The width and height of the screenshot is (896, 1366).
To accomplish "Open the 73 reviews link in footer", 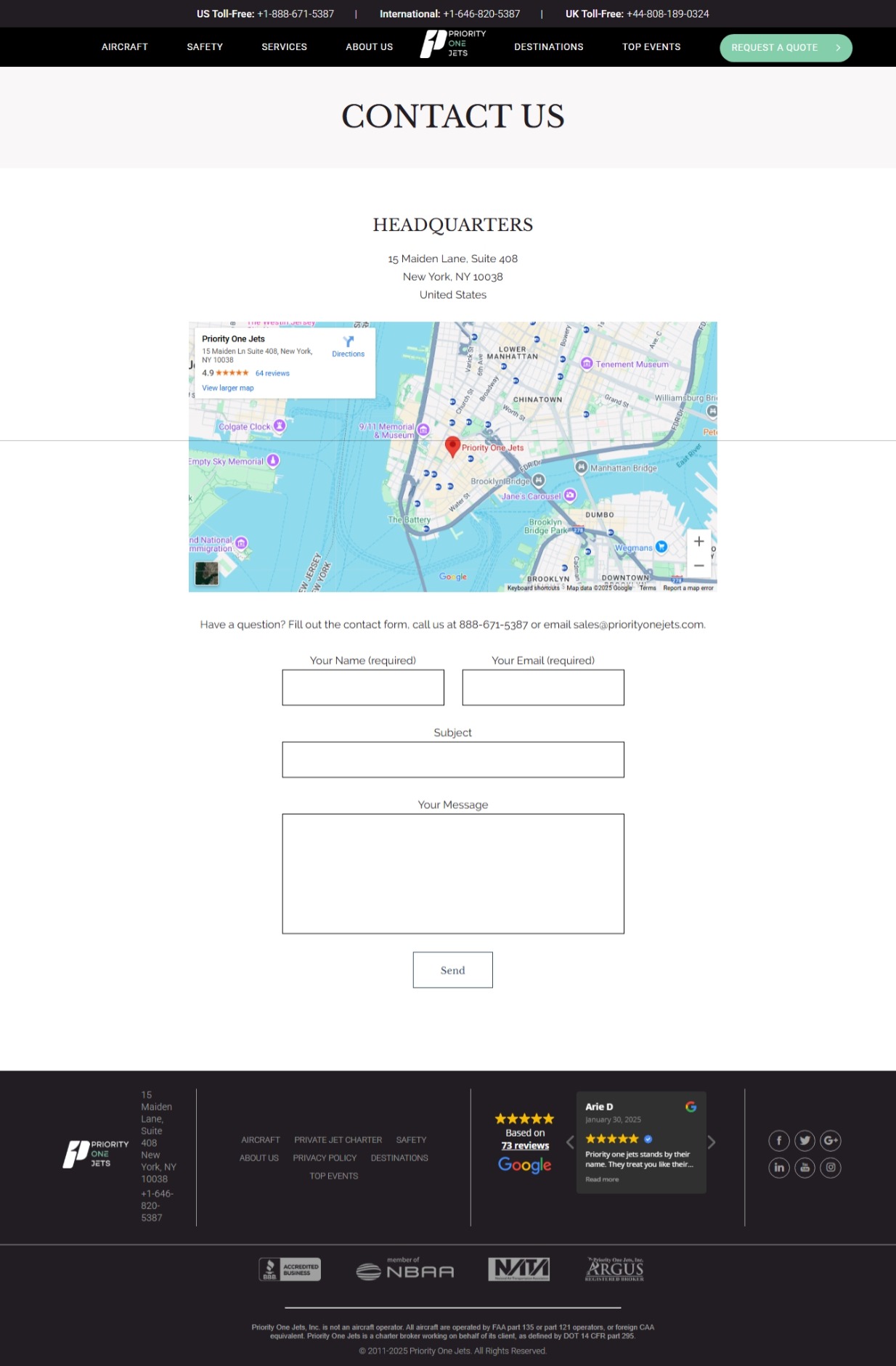I will [525, 1146].
